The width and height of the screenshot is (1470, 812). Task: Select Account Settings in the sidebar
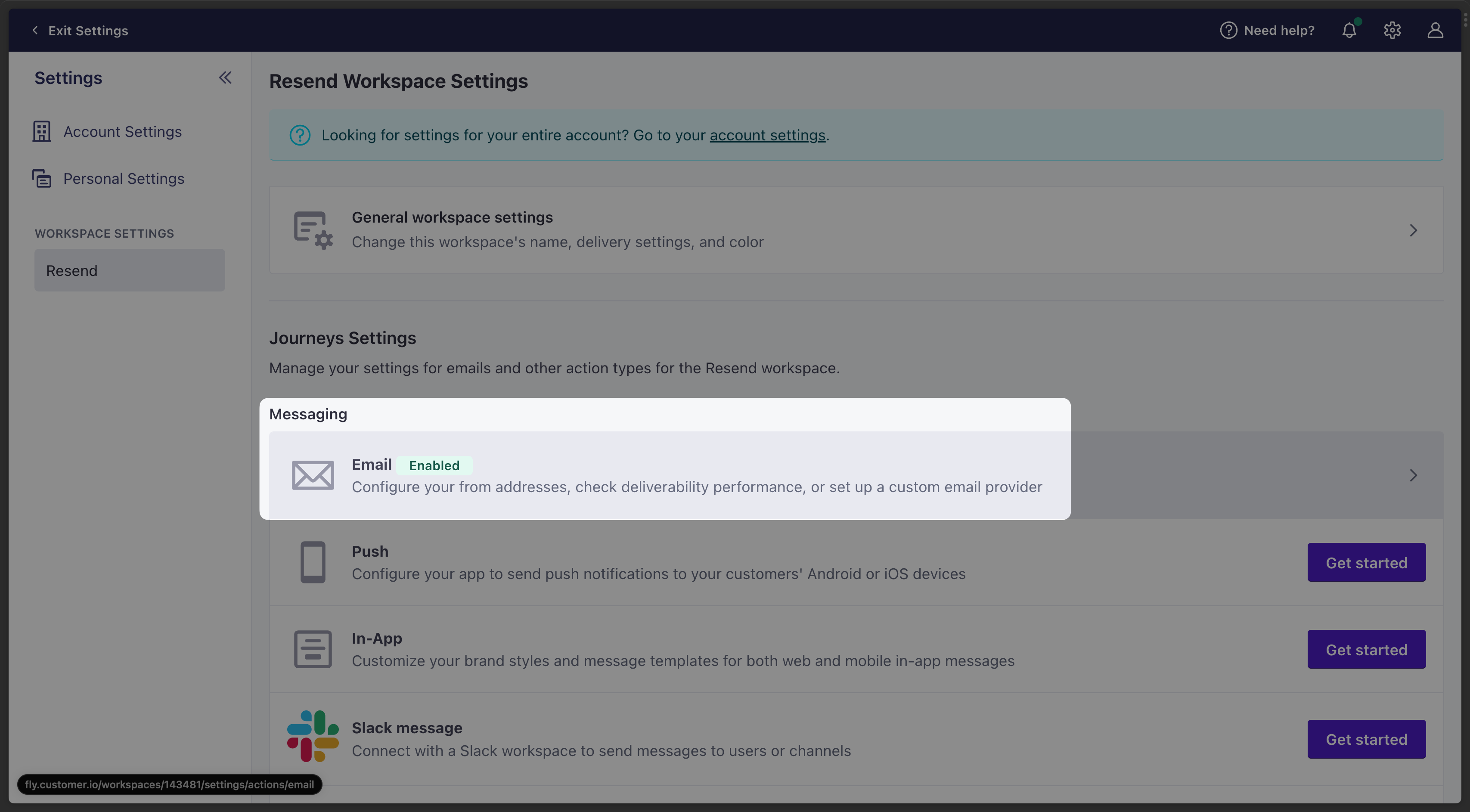[107, 131]
